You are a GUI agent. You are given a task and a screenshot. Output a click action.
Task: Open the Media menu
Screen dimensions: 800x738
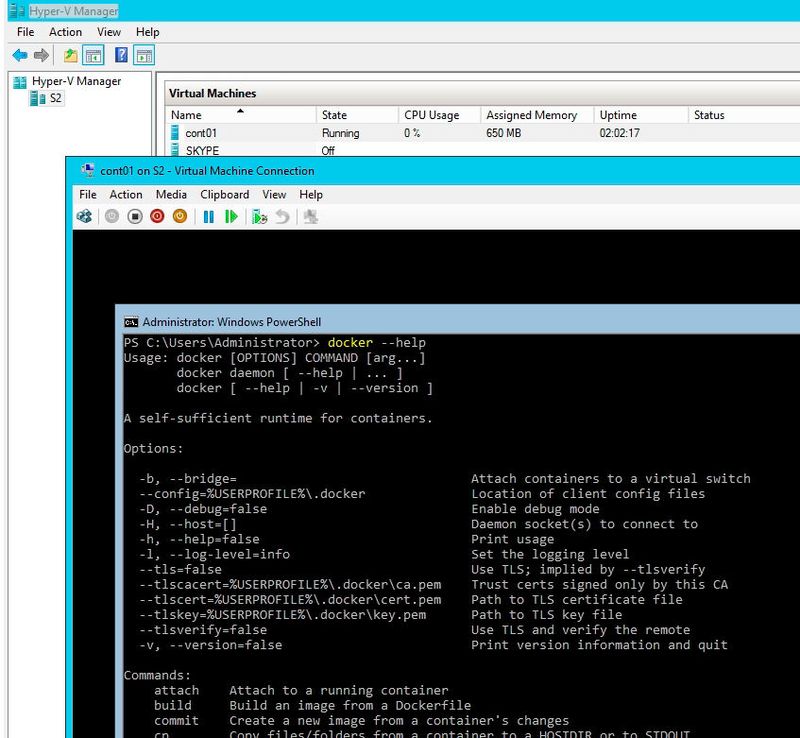(170, 194)
